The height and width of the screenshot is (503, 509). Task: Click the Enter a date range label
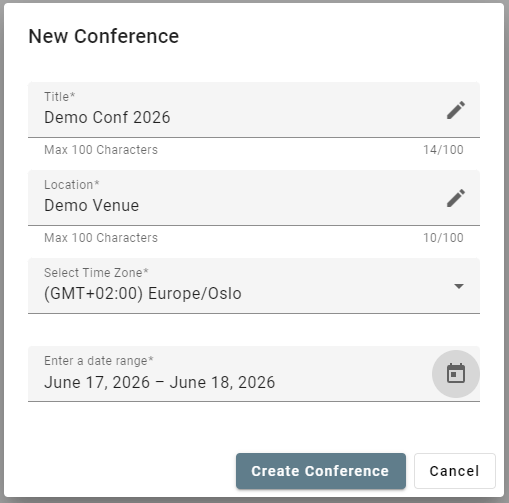(x=99, y=361)
